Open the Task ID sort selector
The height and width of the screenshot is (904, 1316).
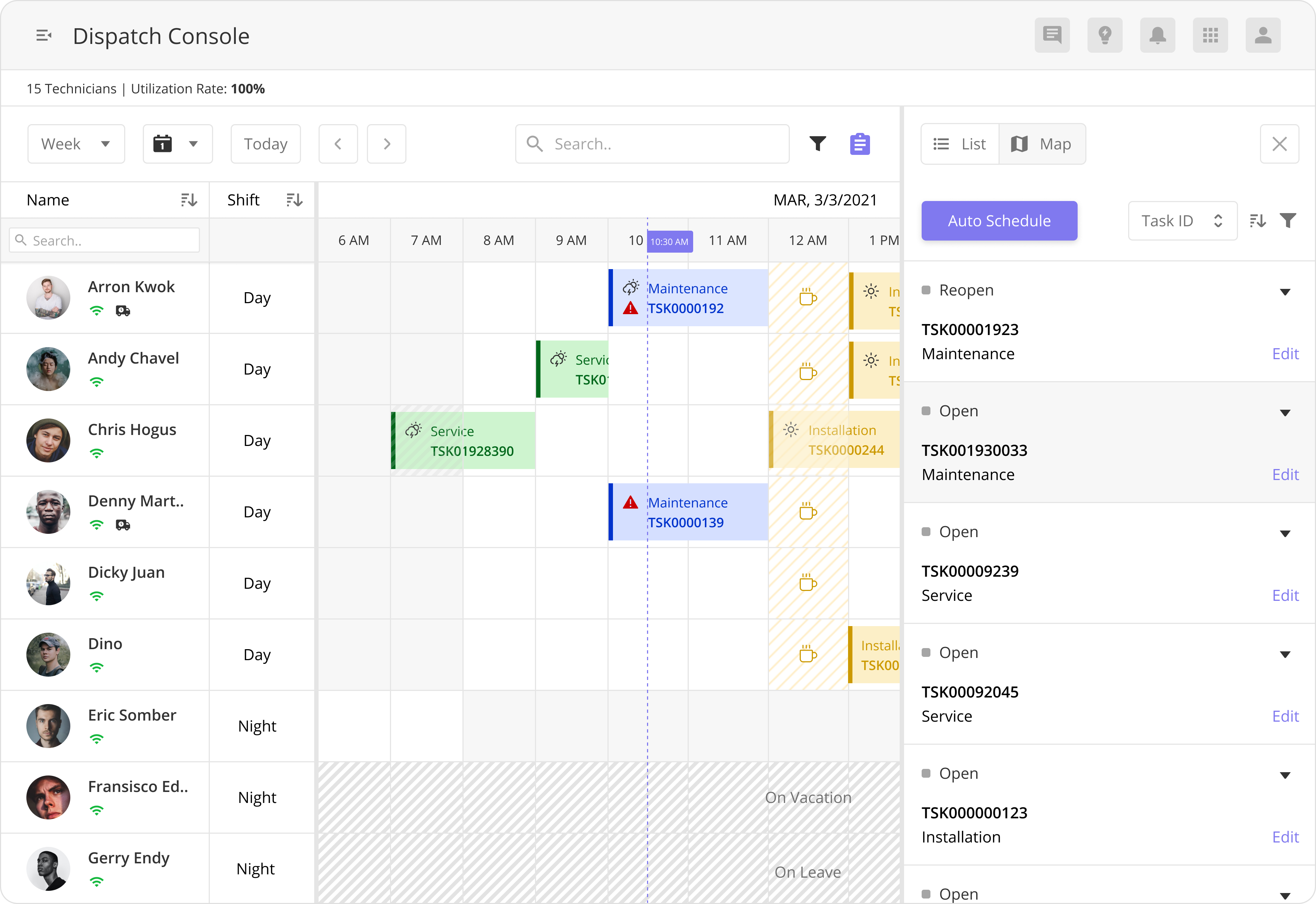tap(1183, 221)
